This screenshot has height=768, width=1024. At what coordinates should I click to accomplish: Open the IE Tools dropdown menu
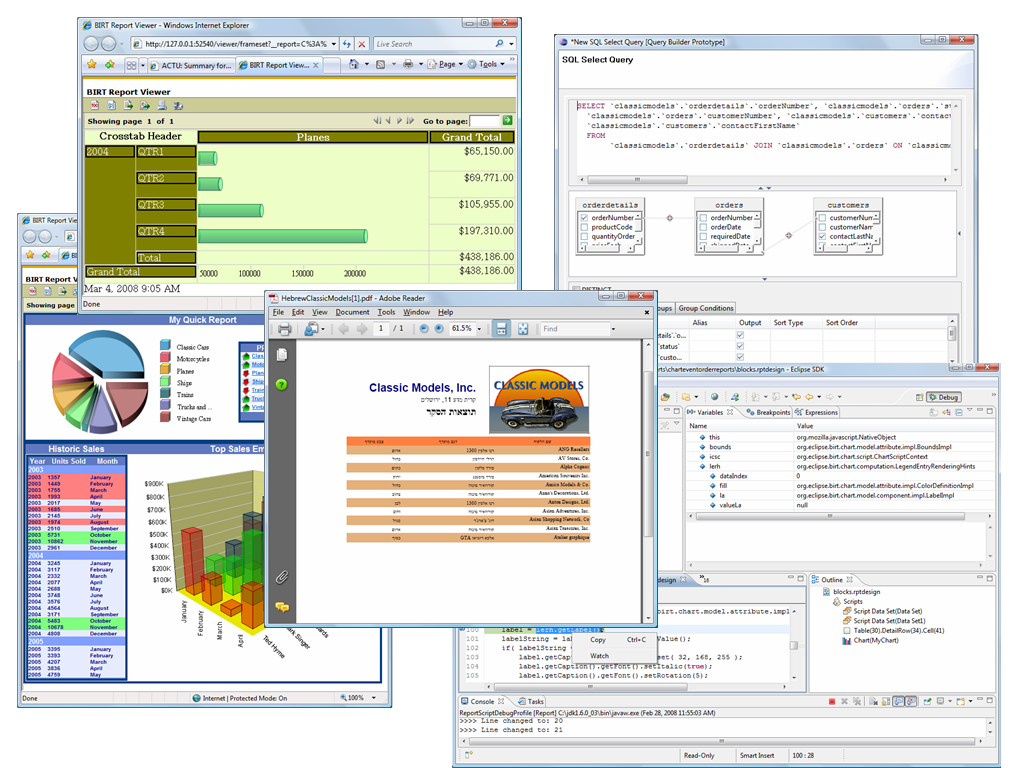pyautogui.click(x=490, y=65)
